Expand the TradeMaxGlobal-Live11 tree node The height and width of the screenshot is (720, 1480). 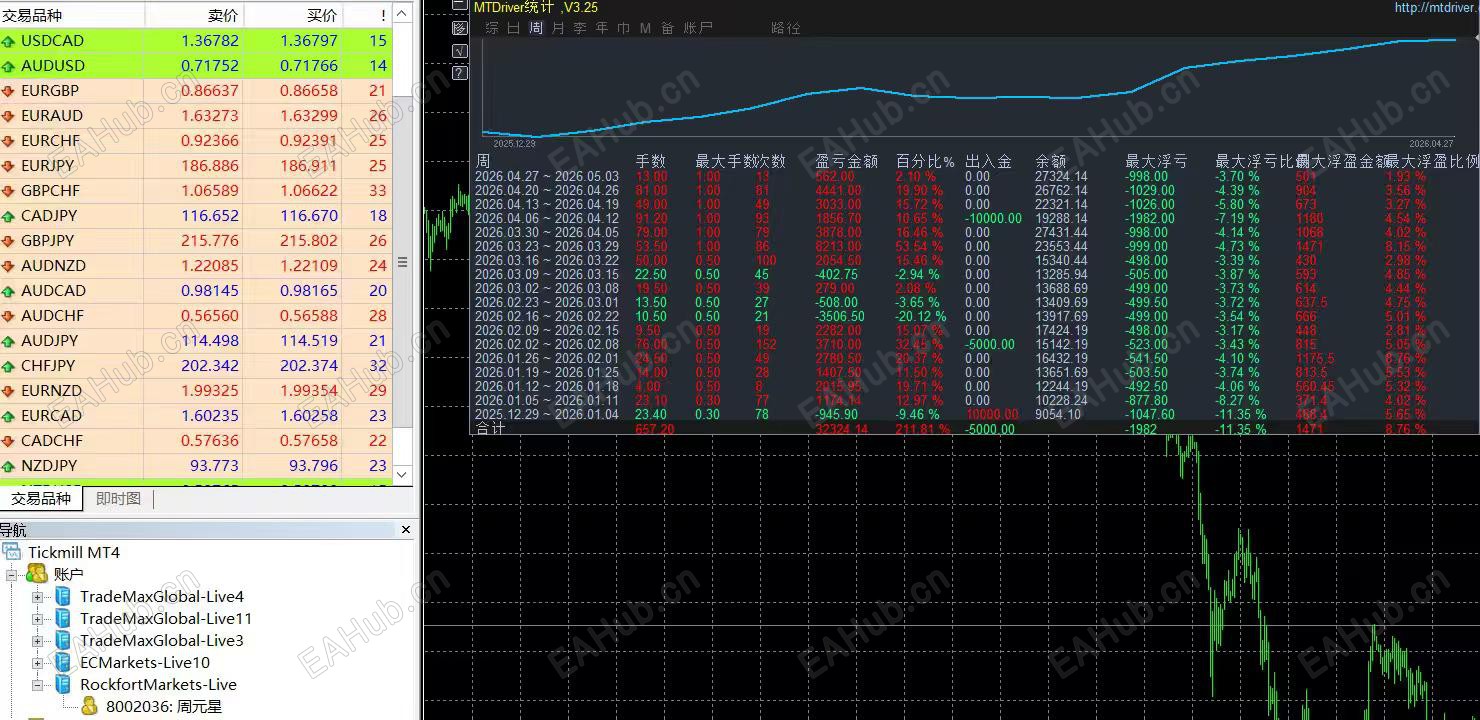(37, 619)
